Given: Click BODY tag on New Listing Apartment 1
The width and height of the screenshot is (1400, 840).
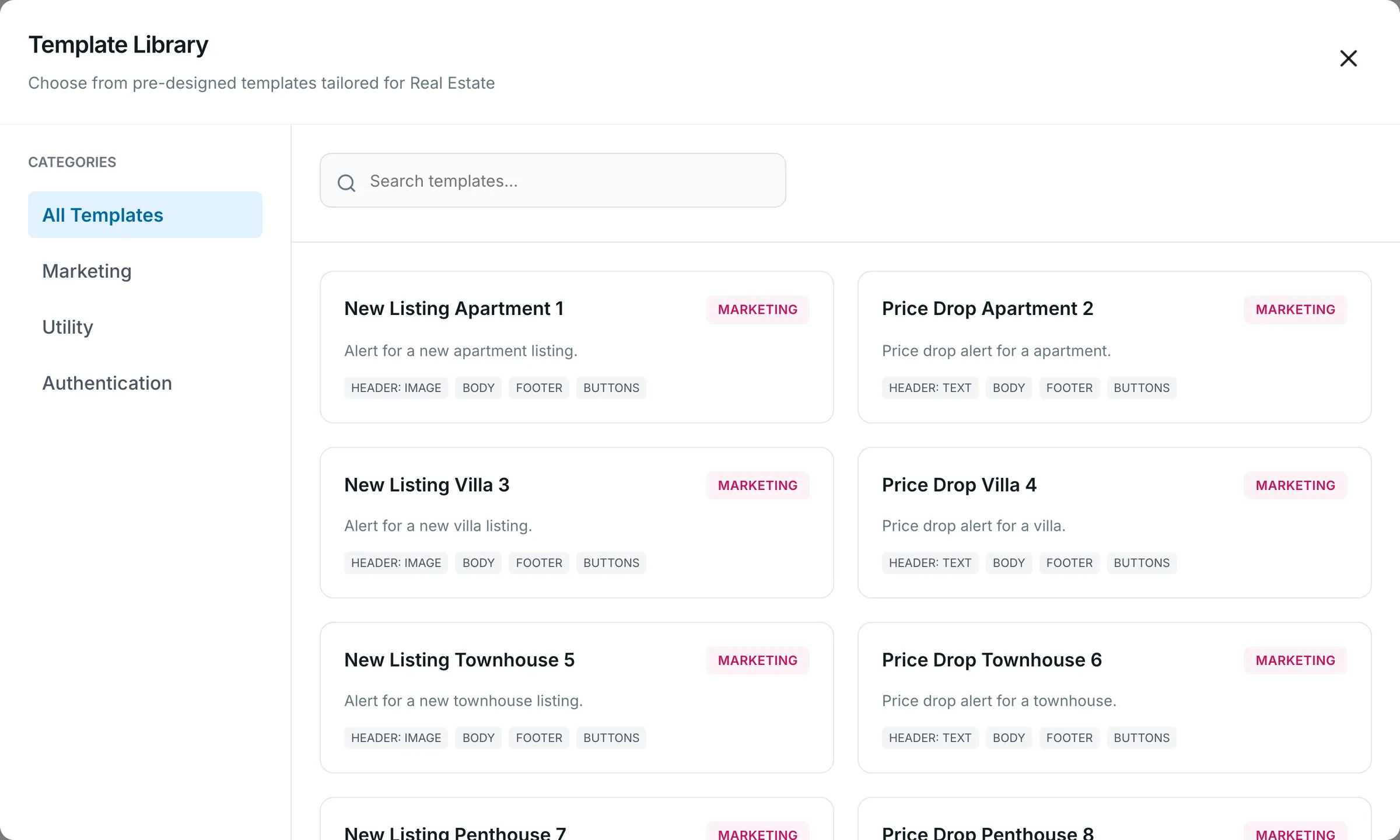Looking at the screenshot, I should 478,388.
